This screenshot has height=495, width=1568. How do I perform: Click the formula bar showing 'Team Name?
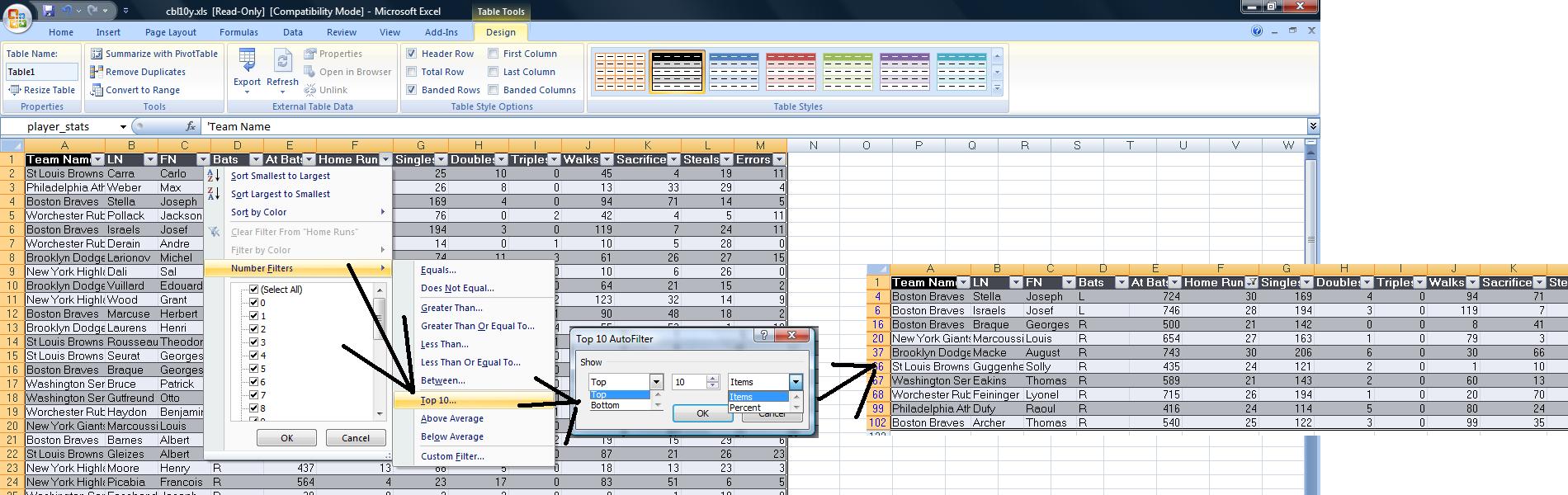tap(753, 126)
